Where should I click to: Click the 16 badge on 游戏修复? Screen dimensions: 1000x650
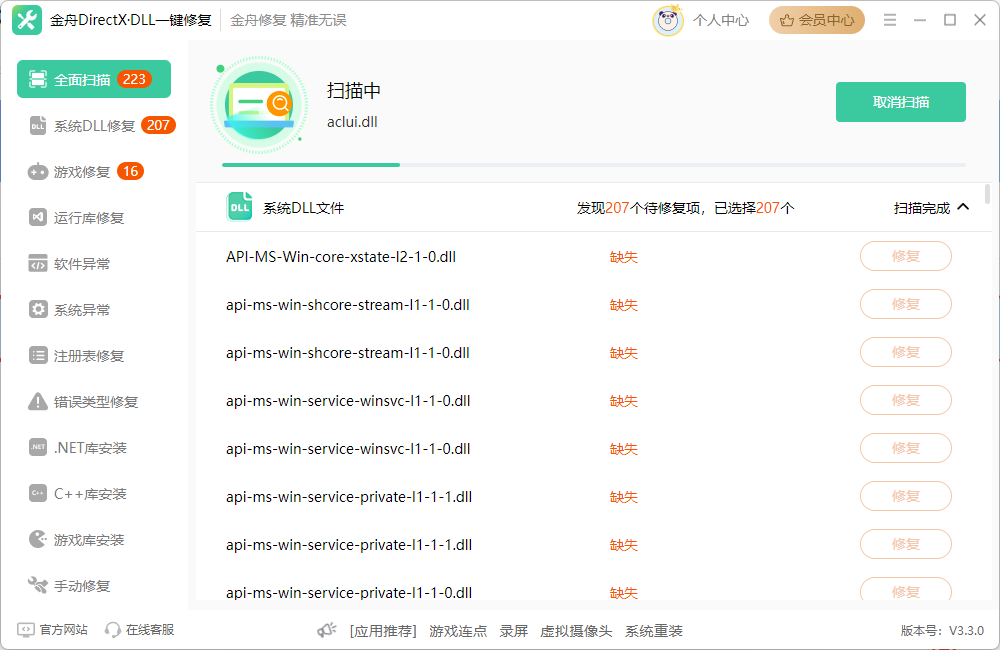click(130, 171)
